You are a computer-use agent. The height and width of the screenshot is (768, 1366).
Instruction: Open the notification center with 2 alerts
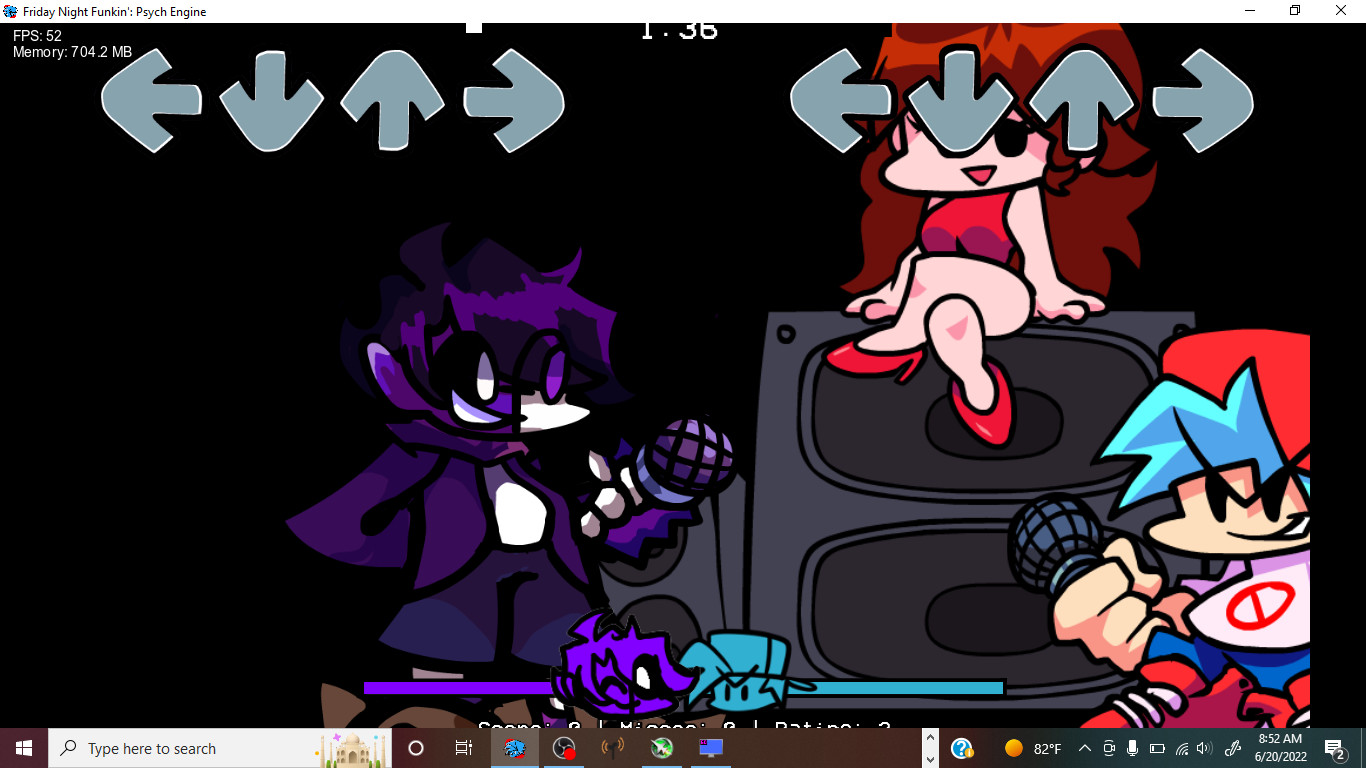click(x=1335, y=748)
